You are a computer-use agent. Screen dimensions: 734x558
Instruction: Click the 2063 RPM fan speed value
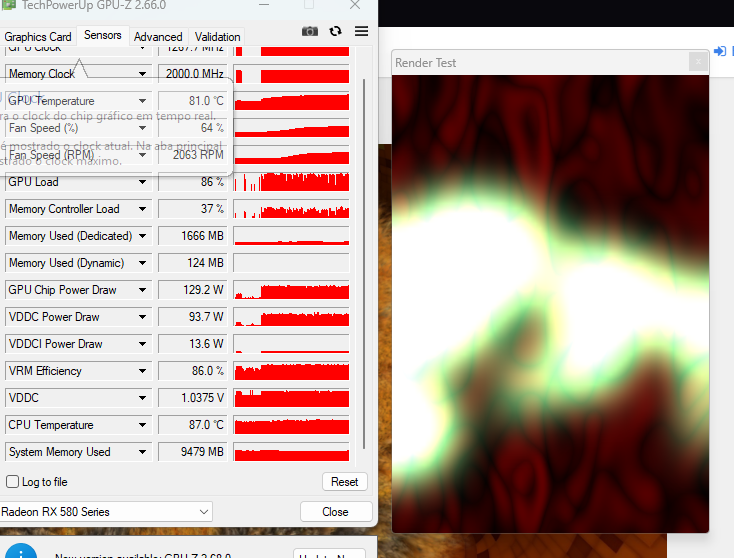193,155
